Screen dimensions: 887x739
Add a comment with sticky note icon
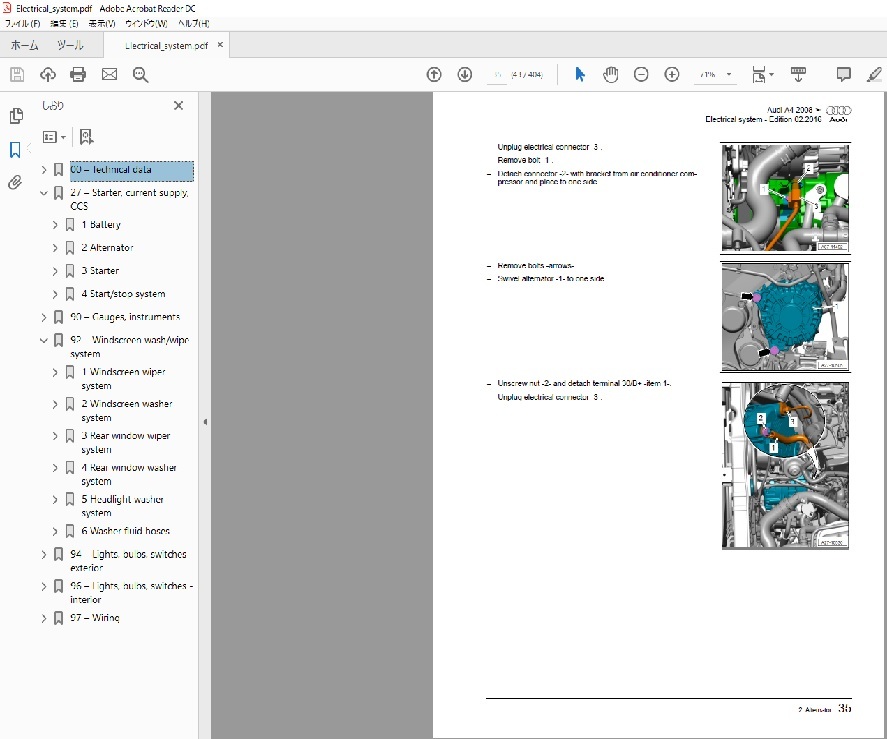(843, 74)
